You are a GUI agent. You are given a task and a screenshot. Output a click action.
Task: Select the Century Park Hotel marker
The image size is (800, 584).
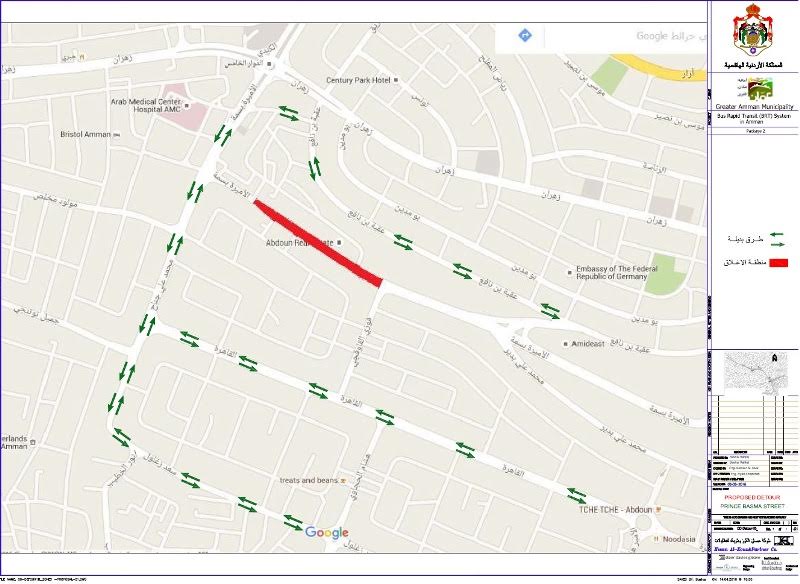(396, 80)
